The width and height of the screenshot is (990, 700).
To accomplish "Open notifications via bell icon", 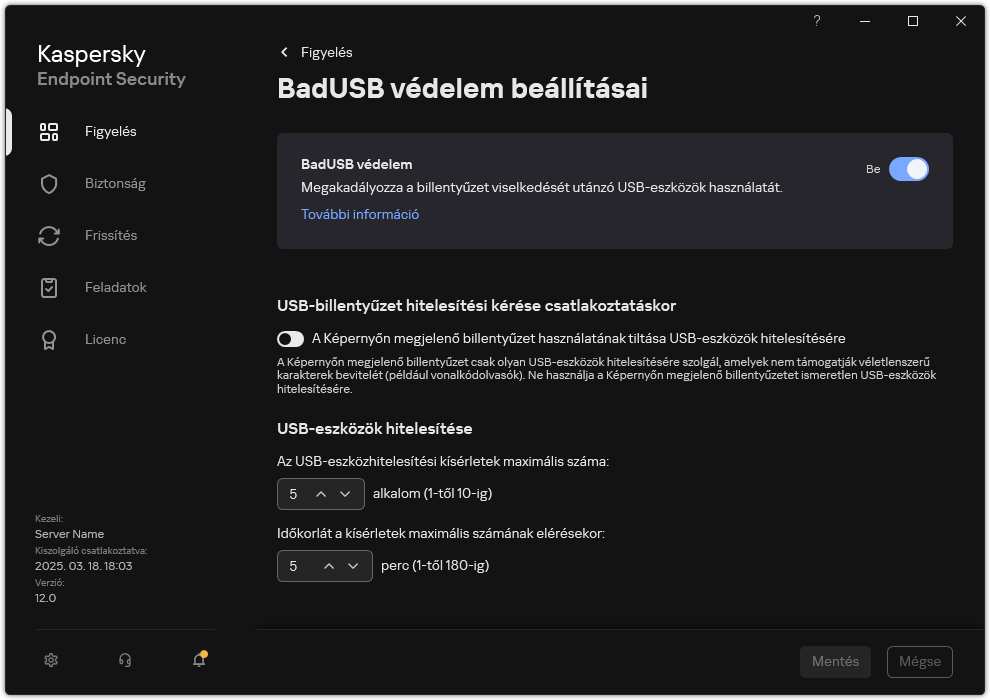I will coord(198,661).
